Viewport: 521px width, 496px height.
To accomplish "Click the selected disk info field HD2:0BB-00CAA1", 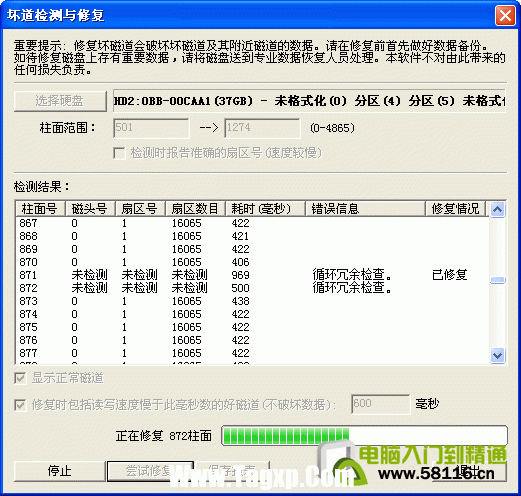I will 309,101.
